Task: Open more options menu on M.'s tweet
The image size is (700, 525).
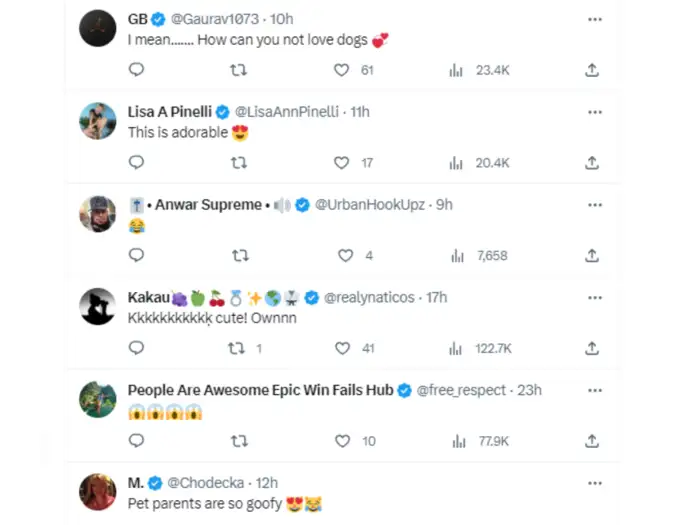Action: pos(595,483)
